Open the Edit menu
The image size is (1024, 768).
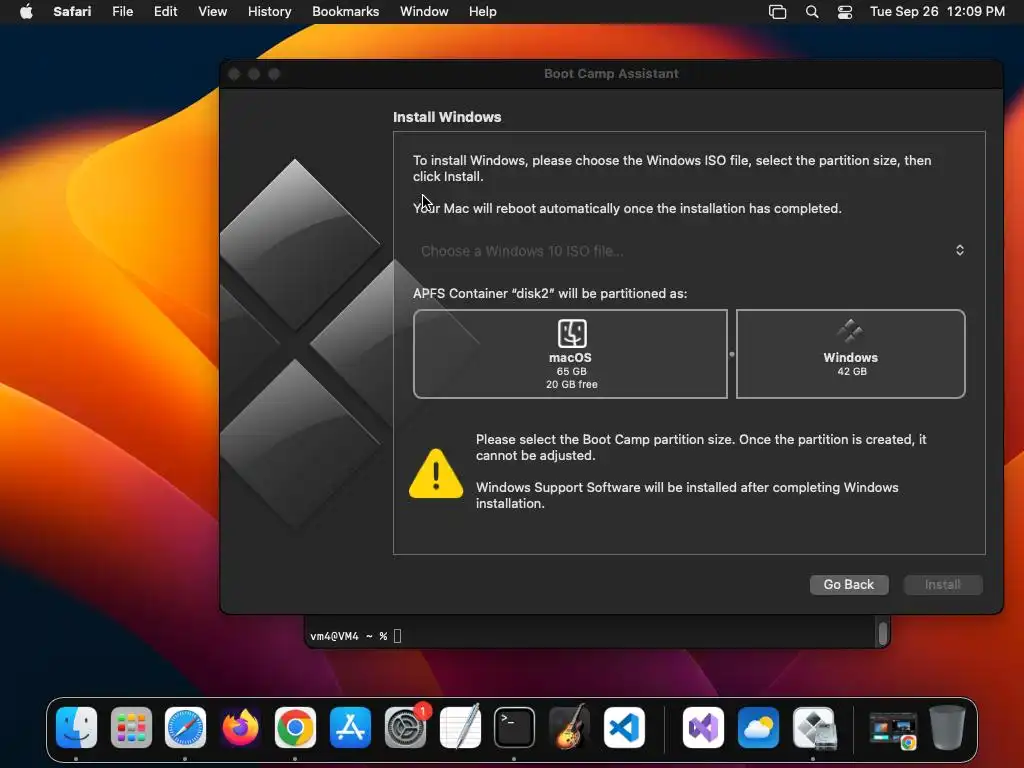coord(165,12)
